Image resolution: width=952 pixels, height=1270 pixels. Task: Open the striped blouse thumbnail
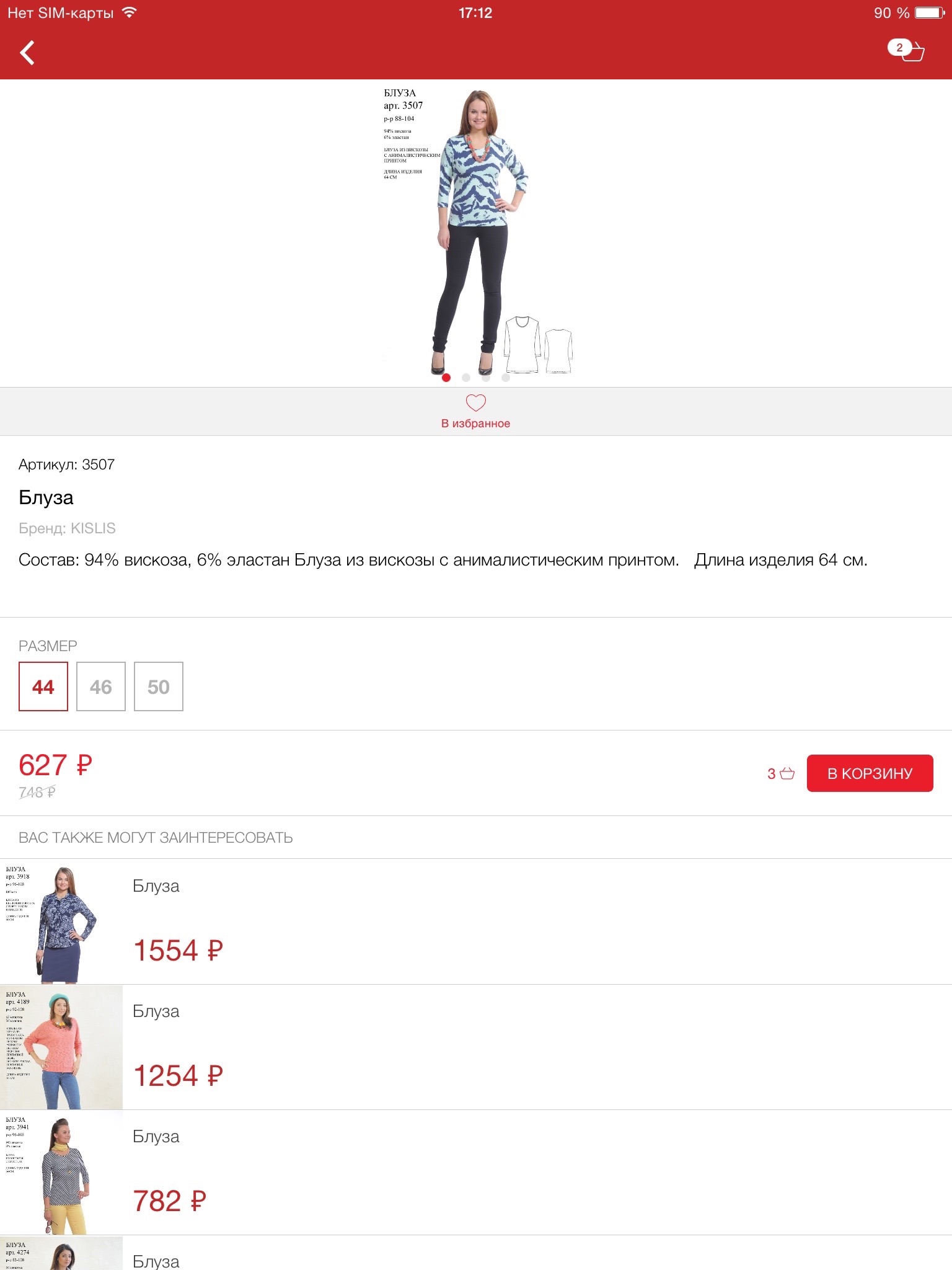(61, 1173)
